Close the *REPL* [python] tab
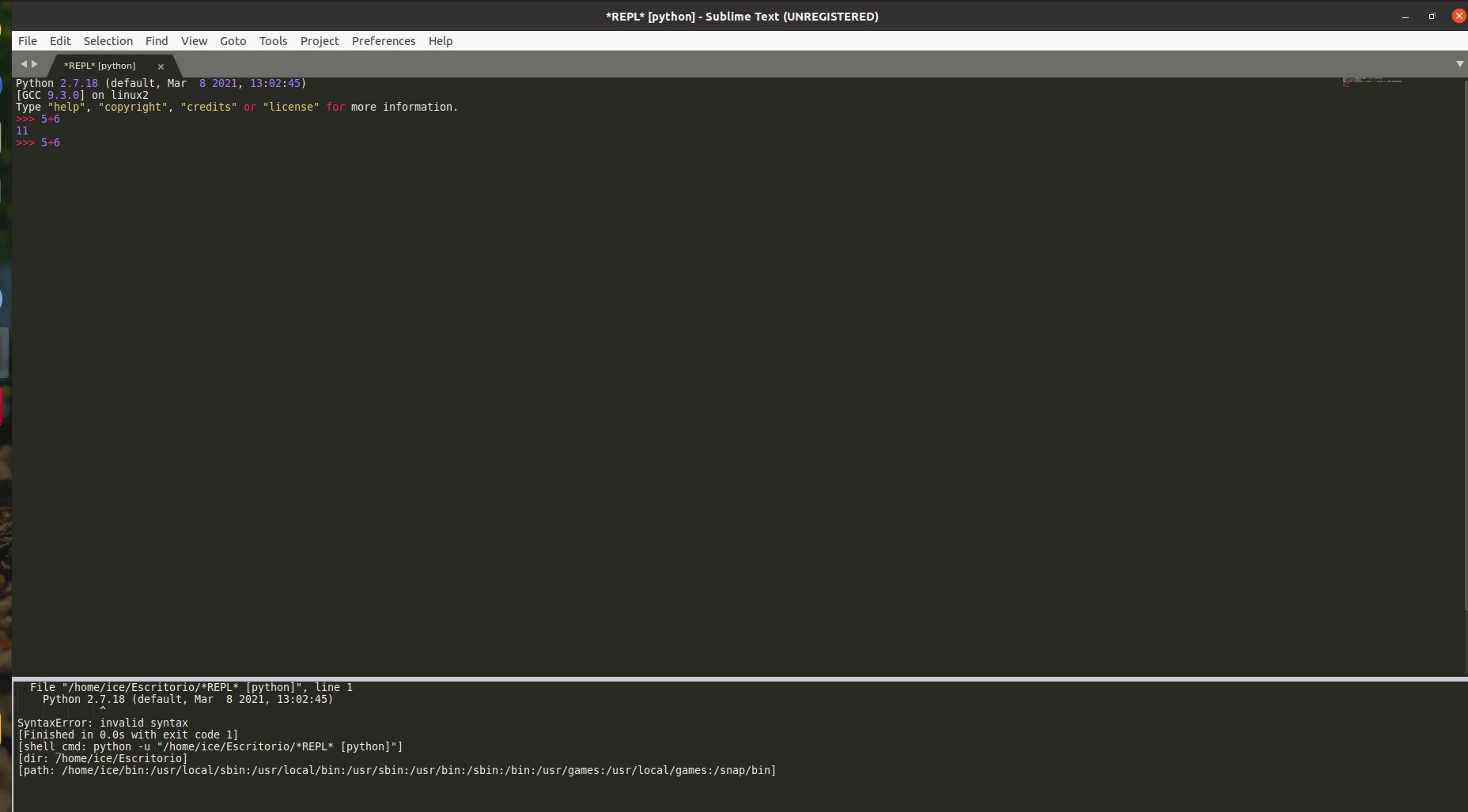1468x812 pixels. click(x=161, y=66)
